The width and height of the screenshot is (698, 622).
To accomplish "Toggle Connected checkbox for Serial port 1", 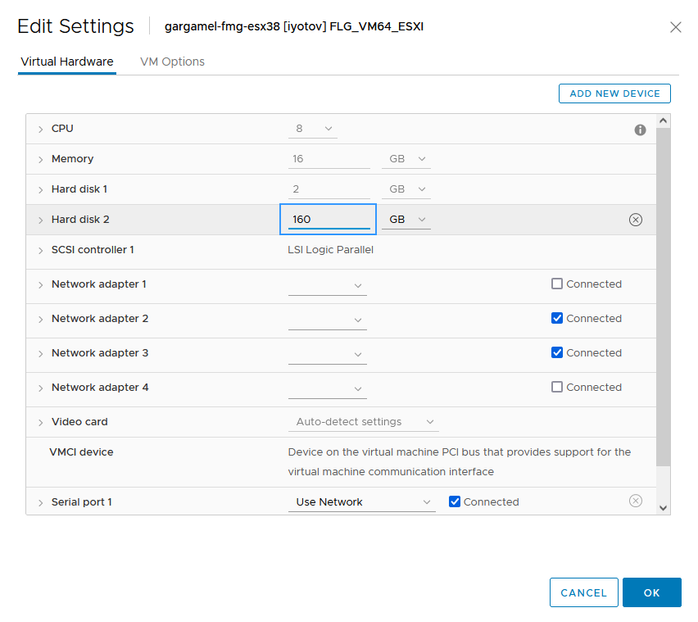I will pyautogui.click(x=455, y=502).
